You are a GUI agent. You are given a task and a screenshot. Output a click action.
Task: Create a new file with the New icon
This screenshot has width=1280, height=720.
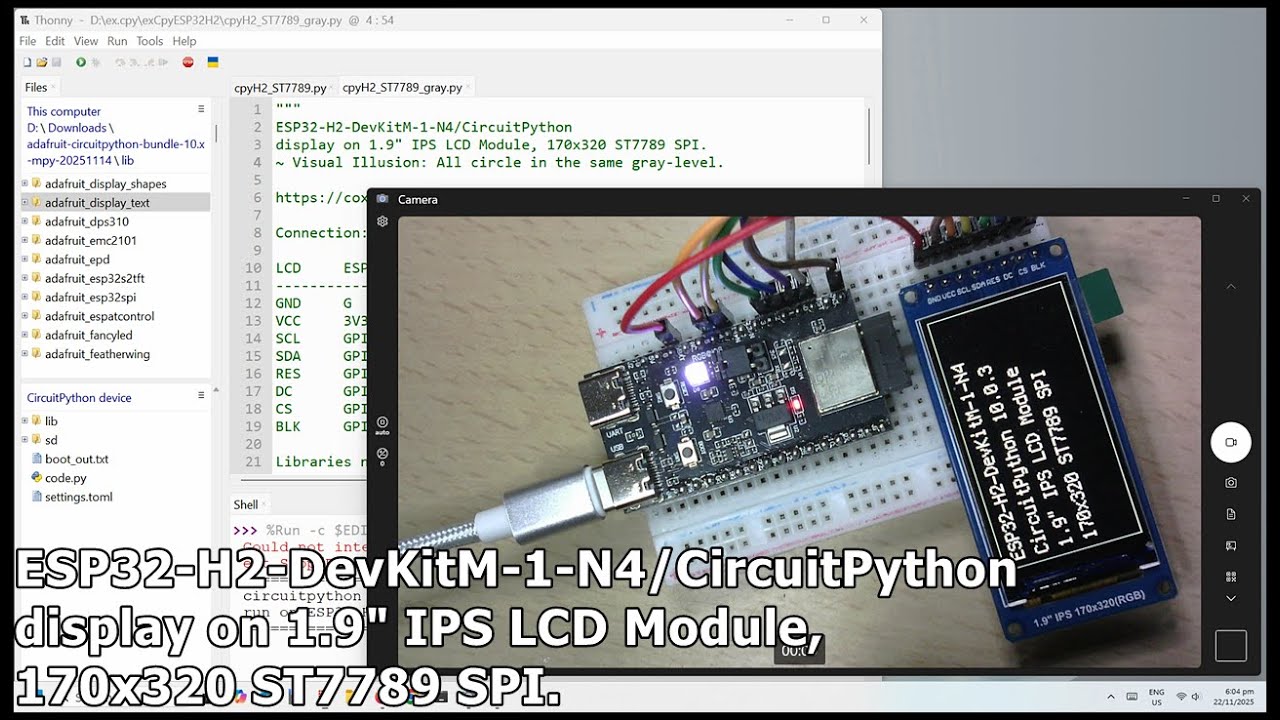pos(26,61)
